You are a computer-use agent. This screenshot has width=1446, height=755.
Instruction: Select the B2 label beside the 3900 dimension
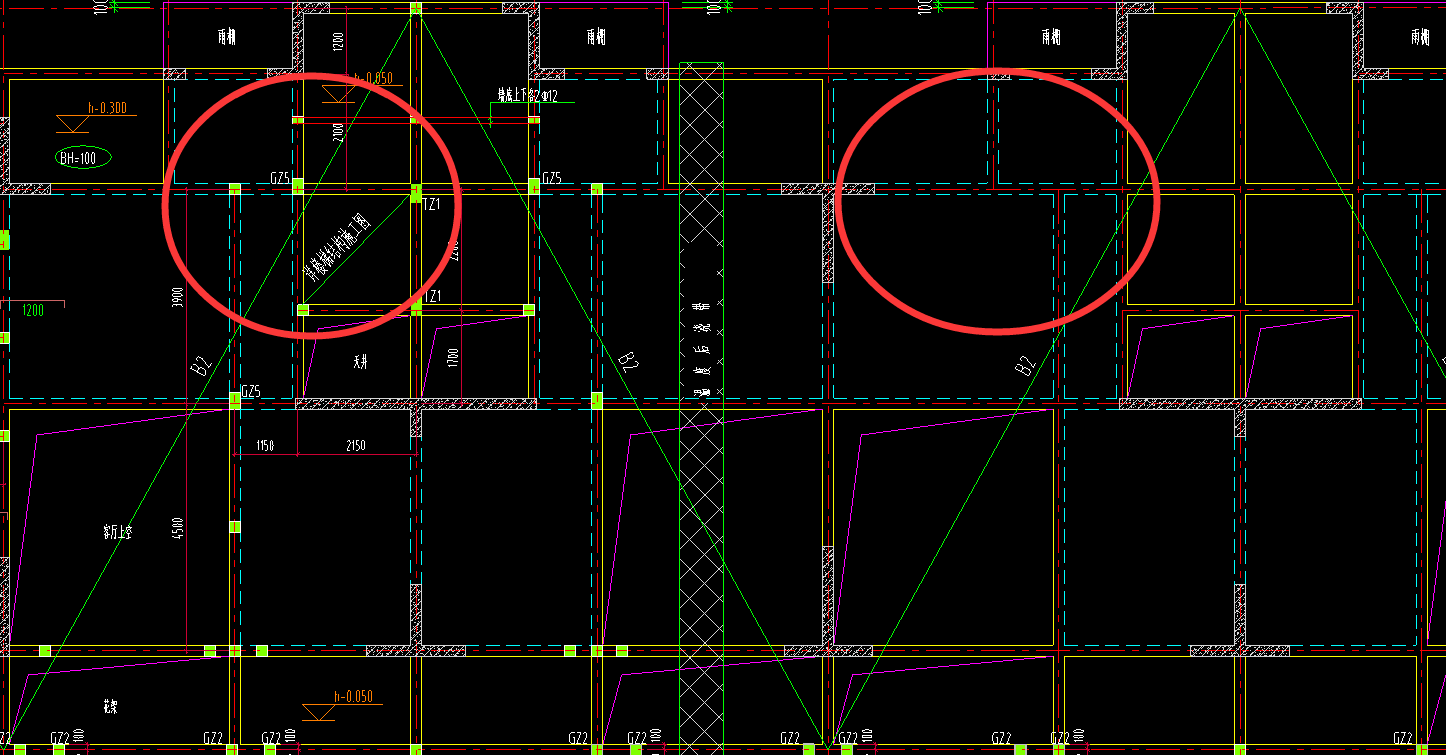coord(201,365)
